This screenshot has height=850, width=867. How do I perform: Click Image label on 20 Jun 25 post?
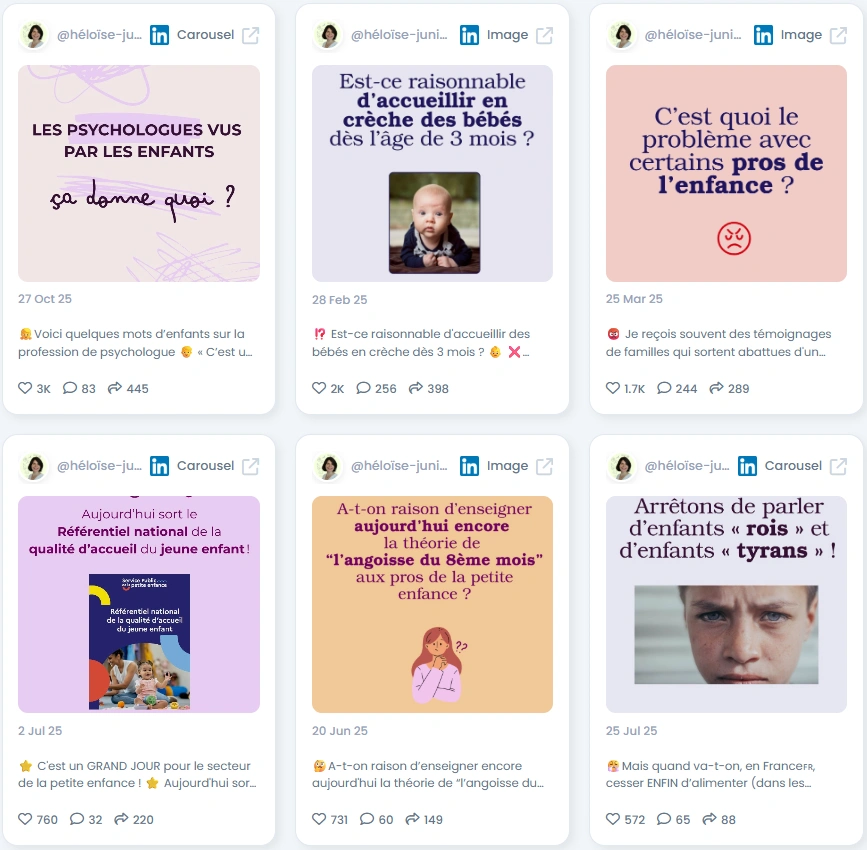507,466
